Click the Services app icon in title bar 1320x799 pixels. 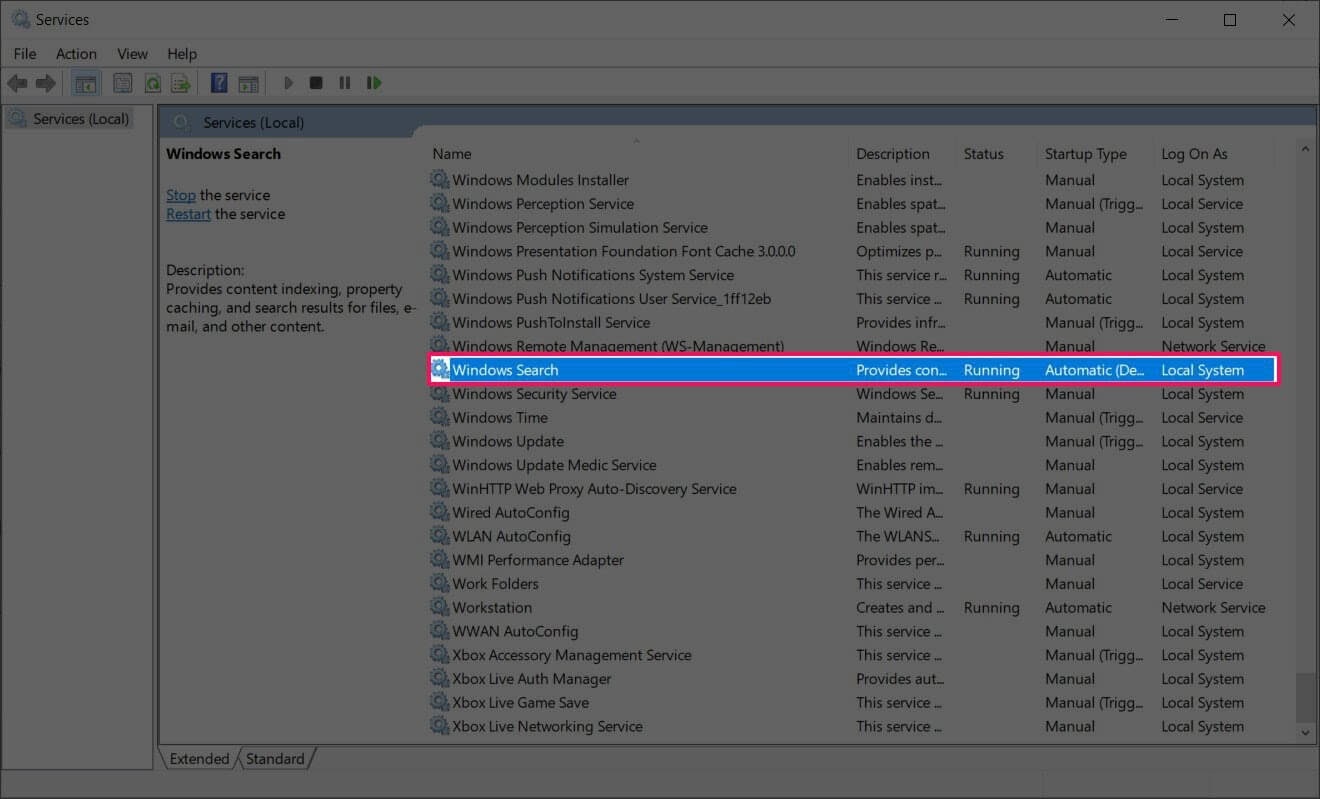pyautogui.click(x=19, y=20)
